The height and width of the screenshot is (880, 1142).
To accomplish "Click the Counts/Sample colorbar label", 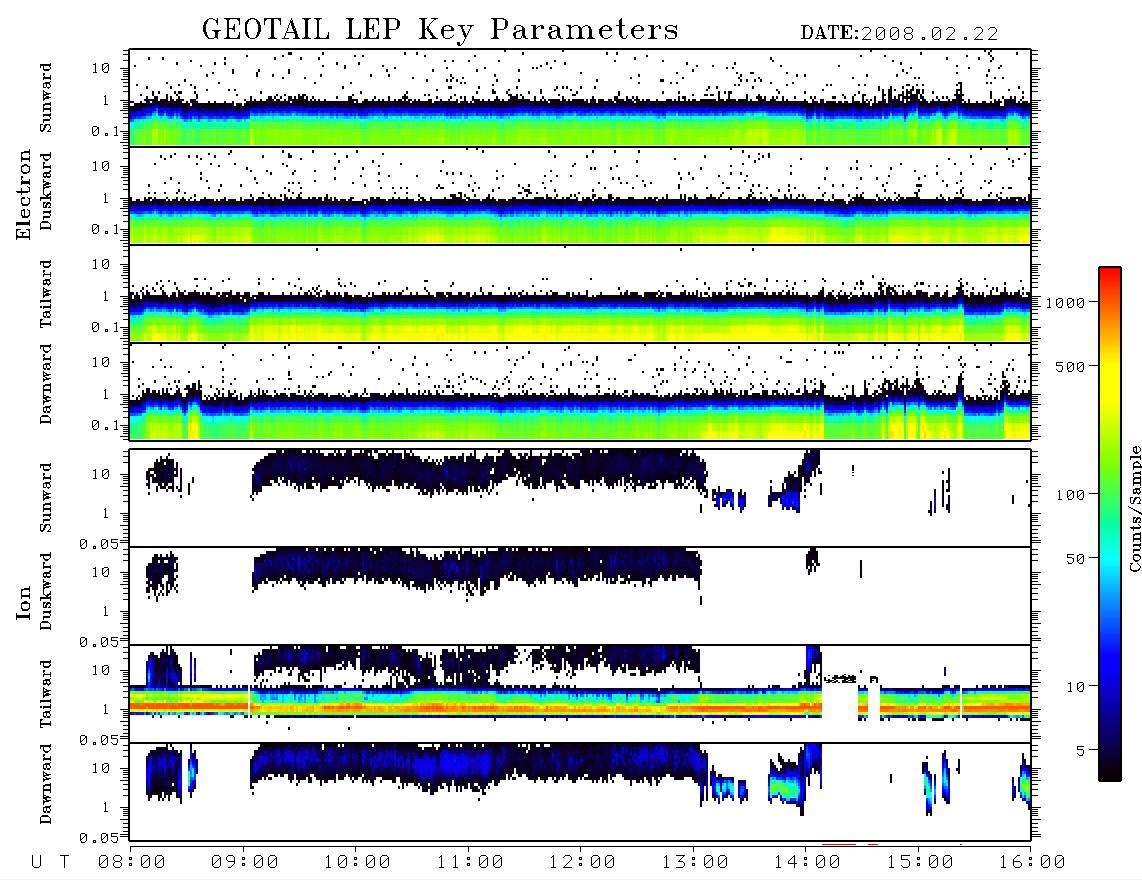I will tap(1133, 508).
